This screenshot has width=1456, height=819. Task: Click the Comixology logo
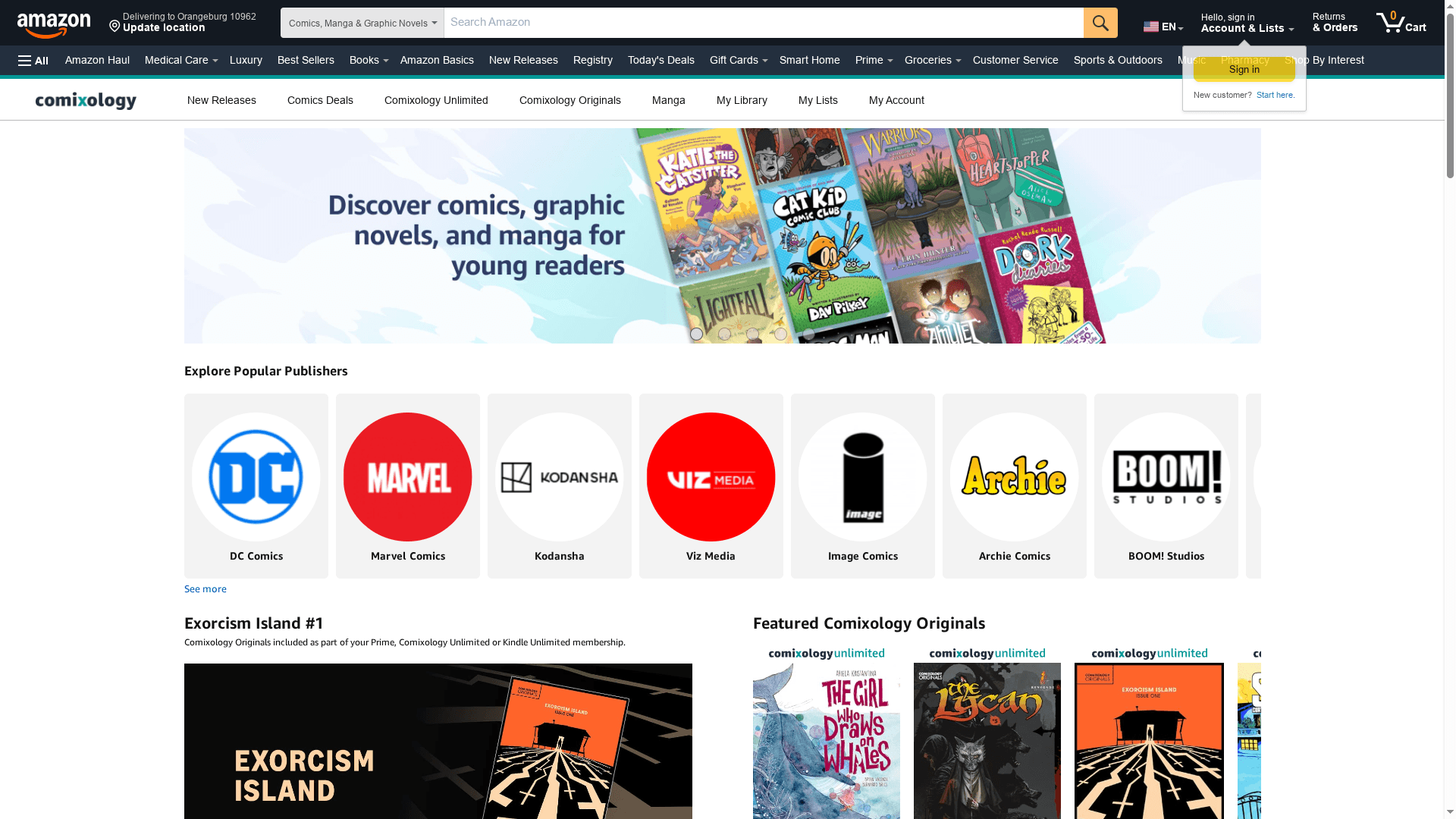tap(86, 99)
